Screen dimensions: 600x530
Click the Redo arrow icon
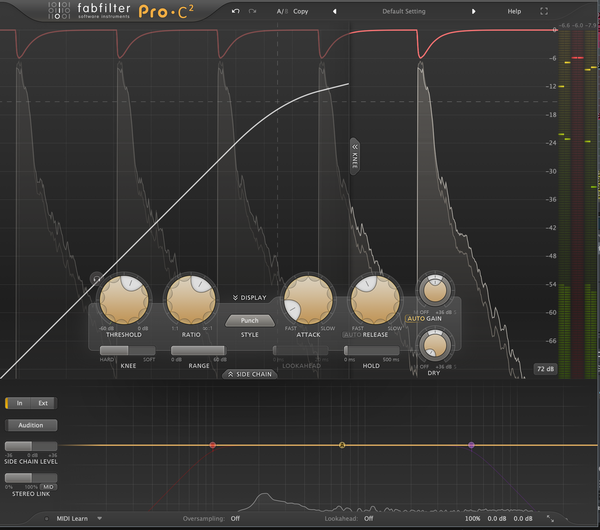pyautogui.click(x=253, y=11)
